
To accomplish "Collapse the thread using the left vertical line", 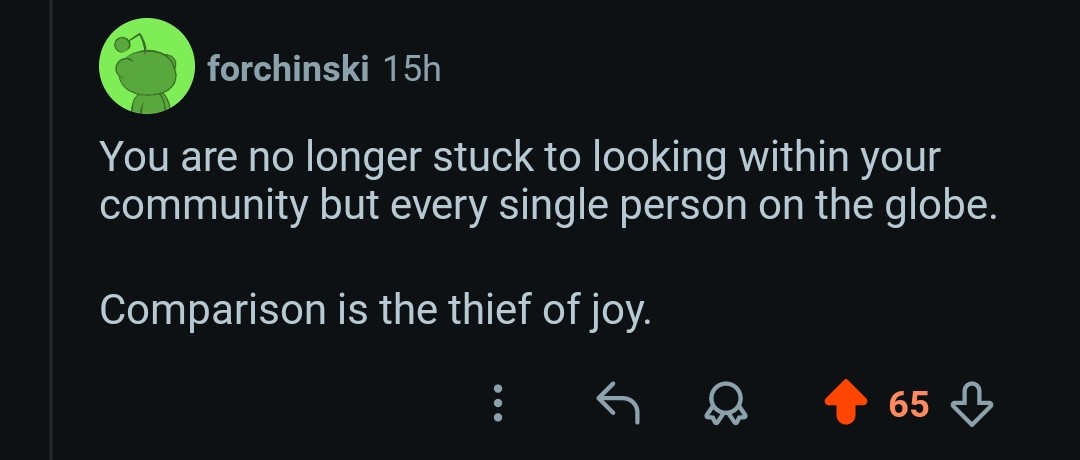I will click(51, 230).
